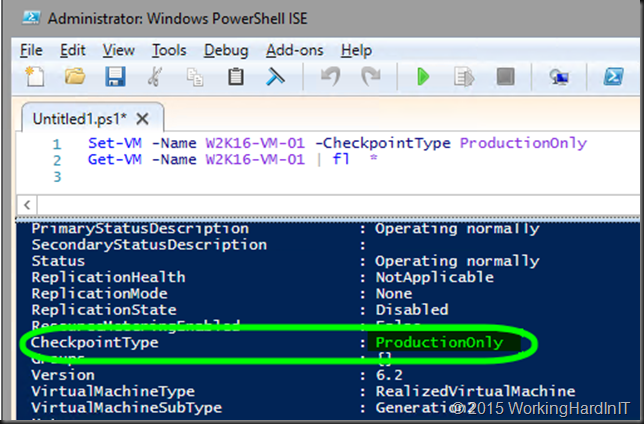
Task: Open the View menu
Action: (x=118, y=50)
